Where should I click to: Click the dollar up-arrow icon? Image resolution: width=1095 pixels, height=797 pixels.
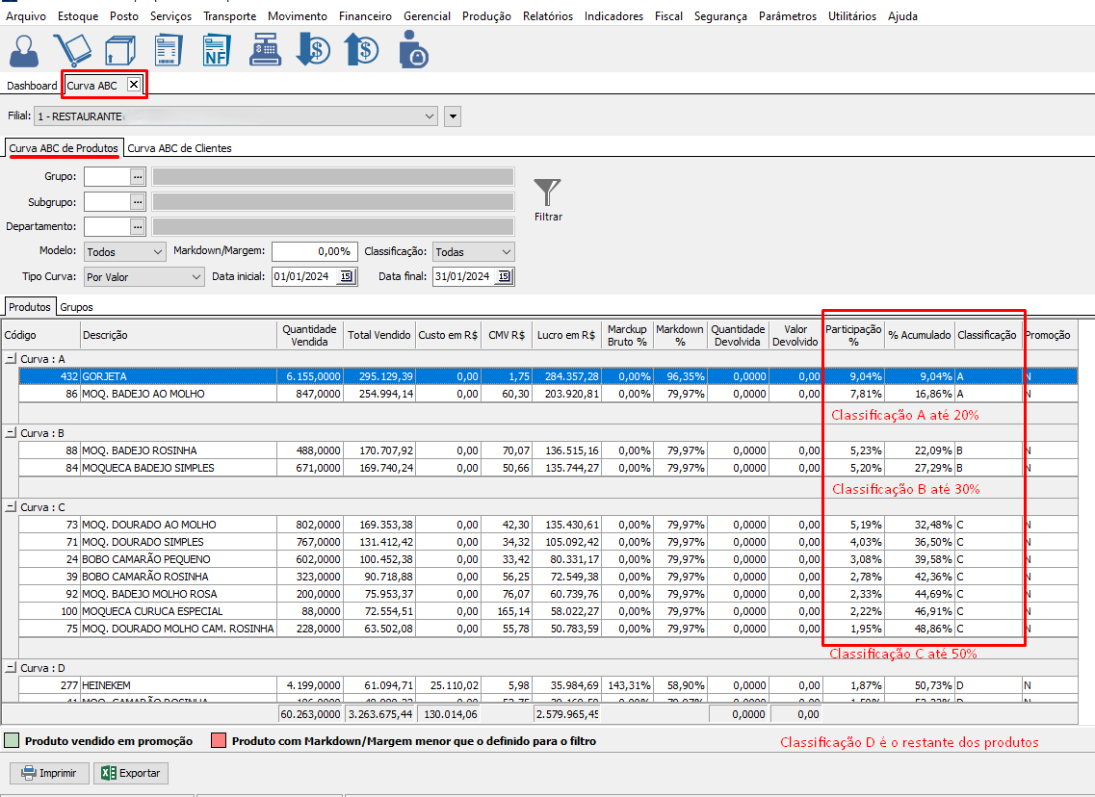[360, 50]
